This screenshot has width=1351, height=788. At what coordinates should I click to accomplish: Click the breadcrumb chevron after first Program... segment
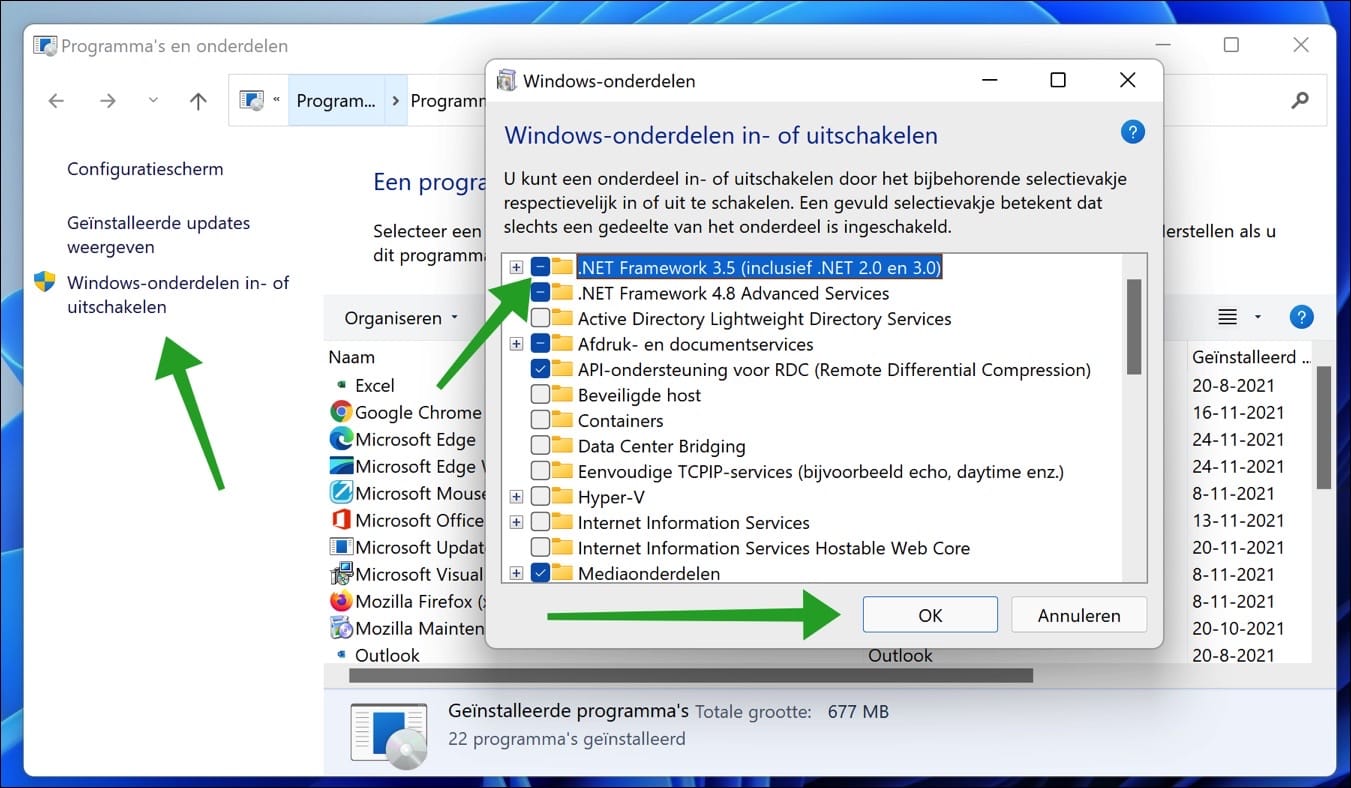[x=396, y=100]
